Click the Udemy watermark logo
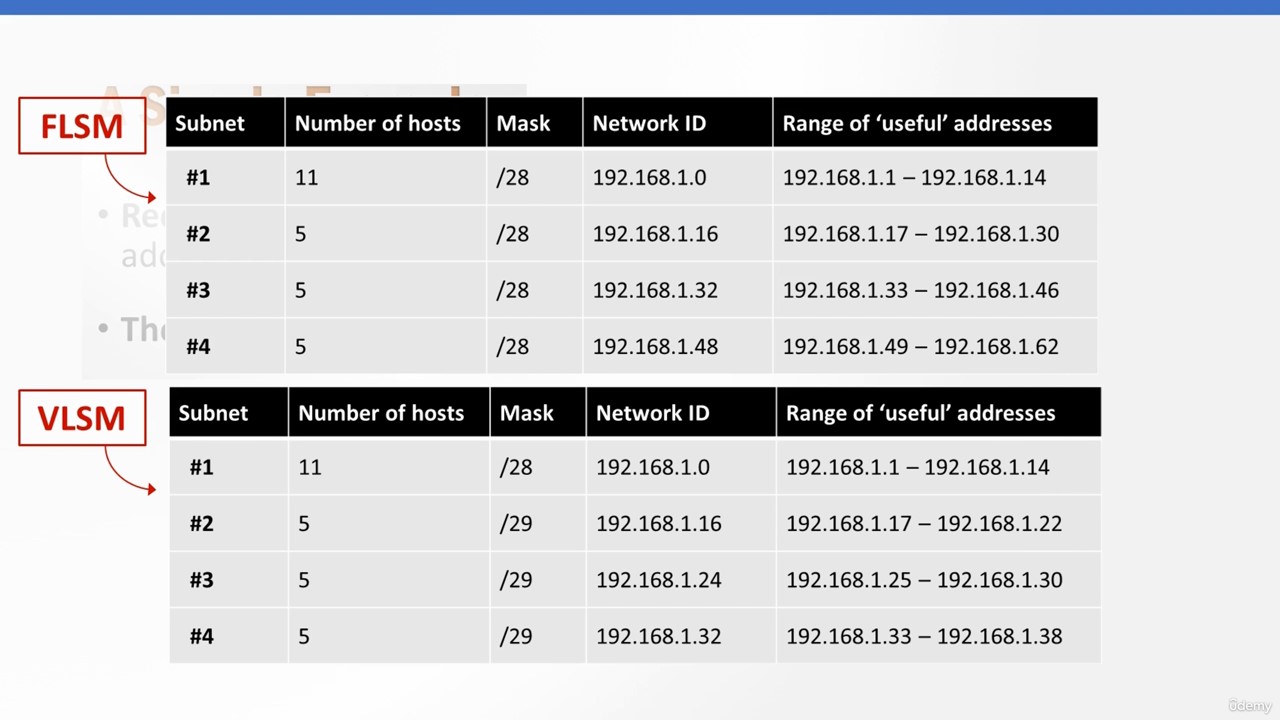The height and width of the screenshot is (720, 1280). click(x=1249, y=706)
